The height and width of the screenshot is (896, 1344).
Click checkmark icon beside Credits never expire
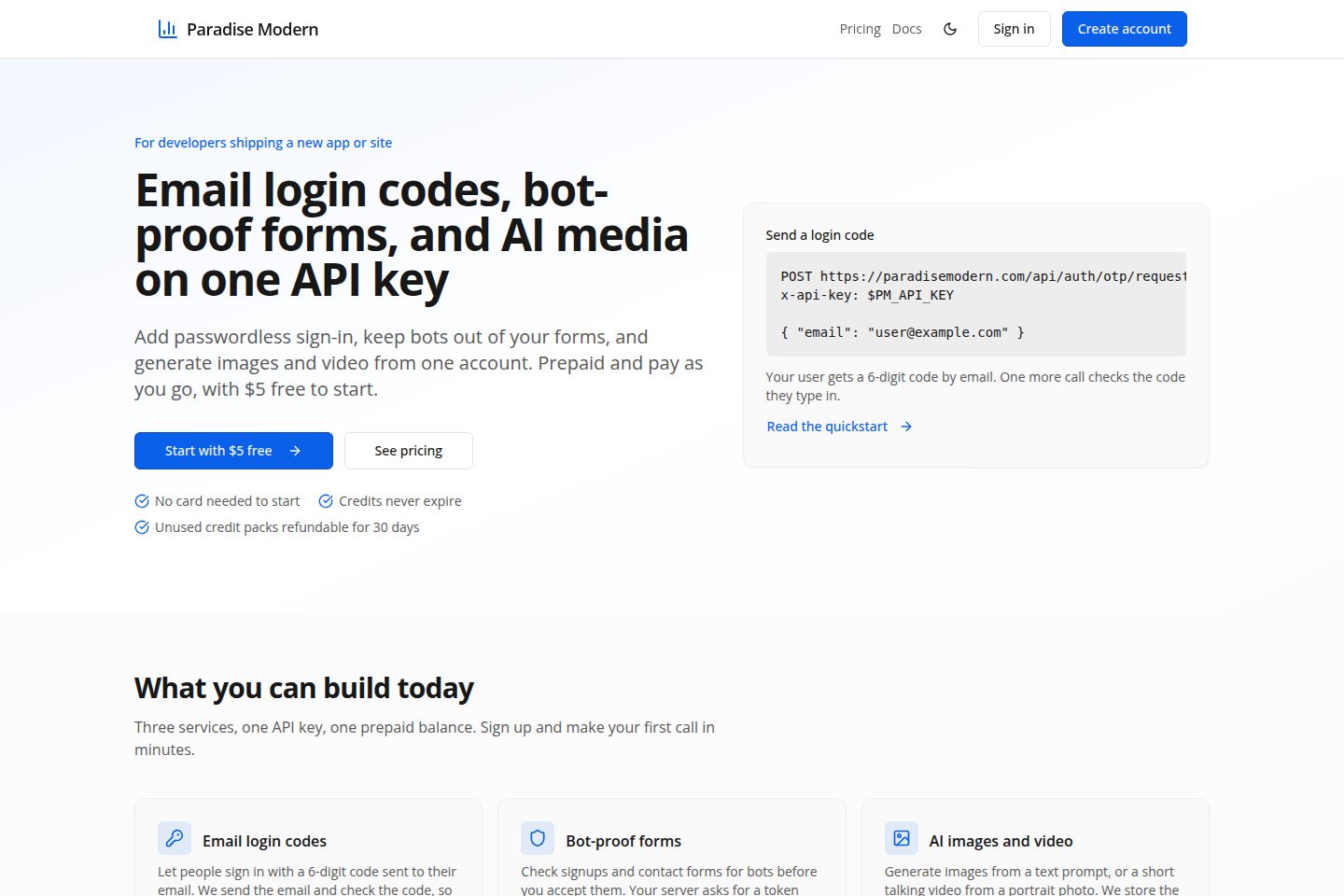(x=326, y=501)
